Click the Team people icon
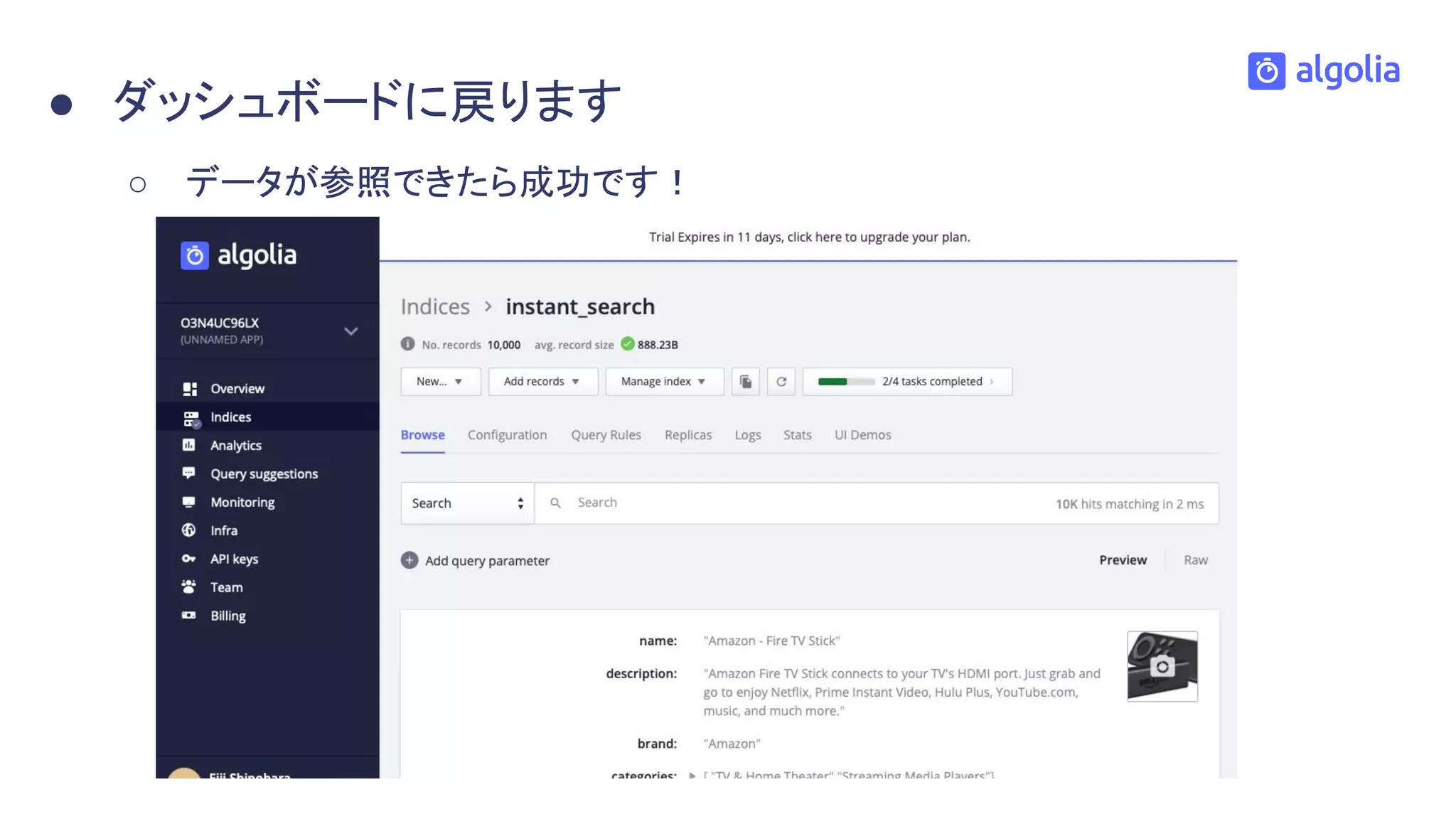 (x=188, y=587)
